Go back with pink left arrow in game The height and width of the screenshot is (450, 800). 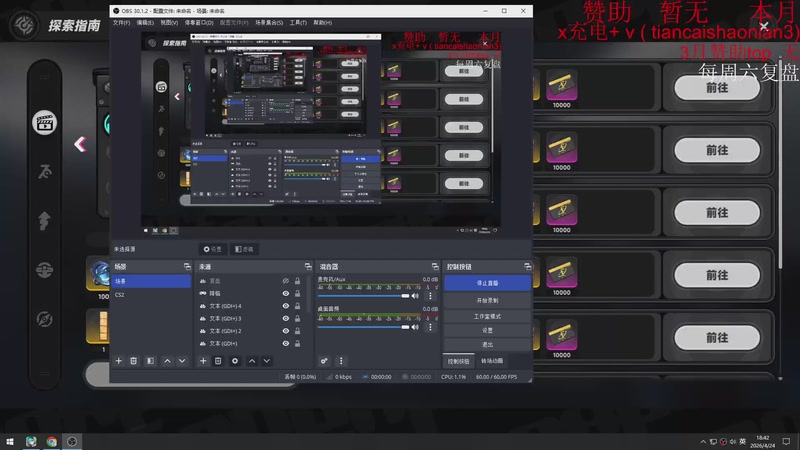(x=80, y=144)
